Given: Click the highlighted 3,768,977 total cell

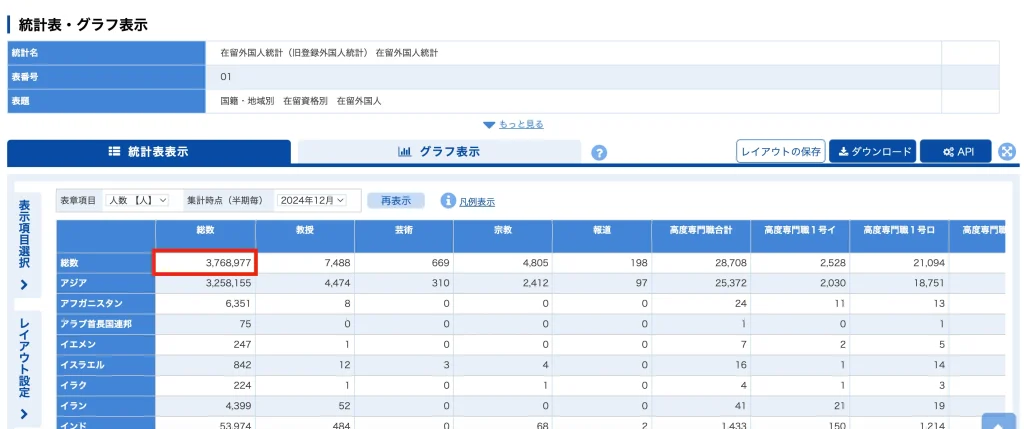Looking at the screenshot, I should pos(205,263).
